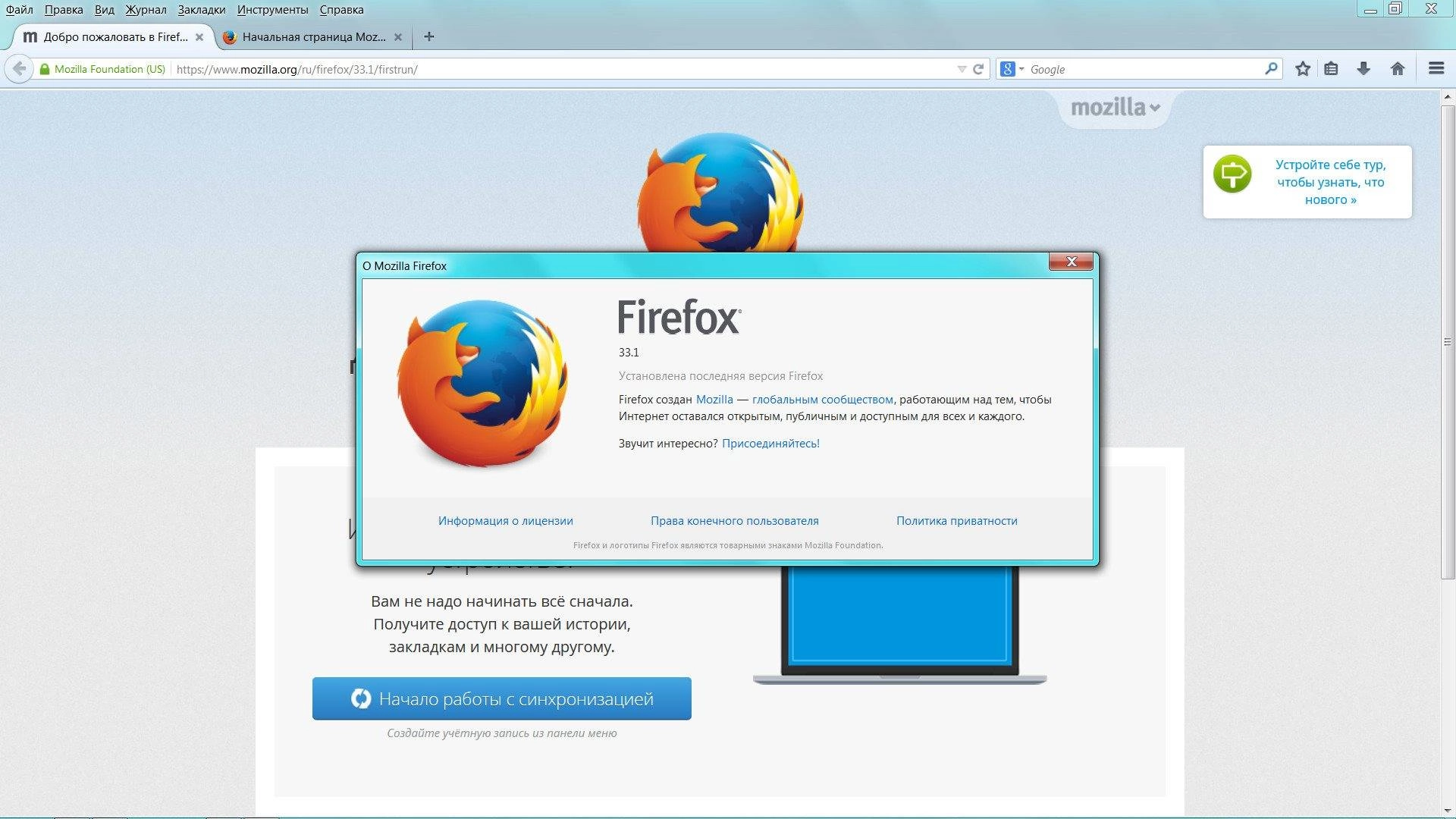
Task: Open a new tab with plus button
Action: (x=429, y=36)
